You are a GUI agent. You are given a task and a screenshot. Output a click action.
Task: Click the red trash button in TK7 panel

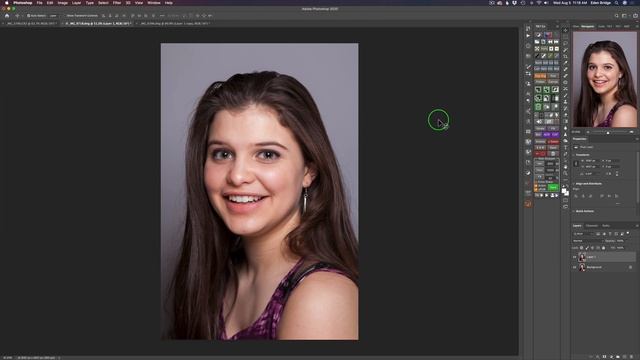(553, 154)
